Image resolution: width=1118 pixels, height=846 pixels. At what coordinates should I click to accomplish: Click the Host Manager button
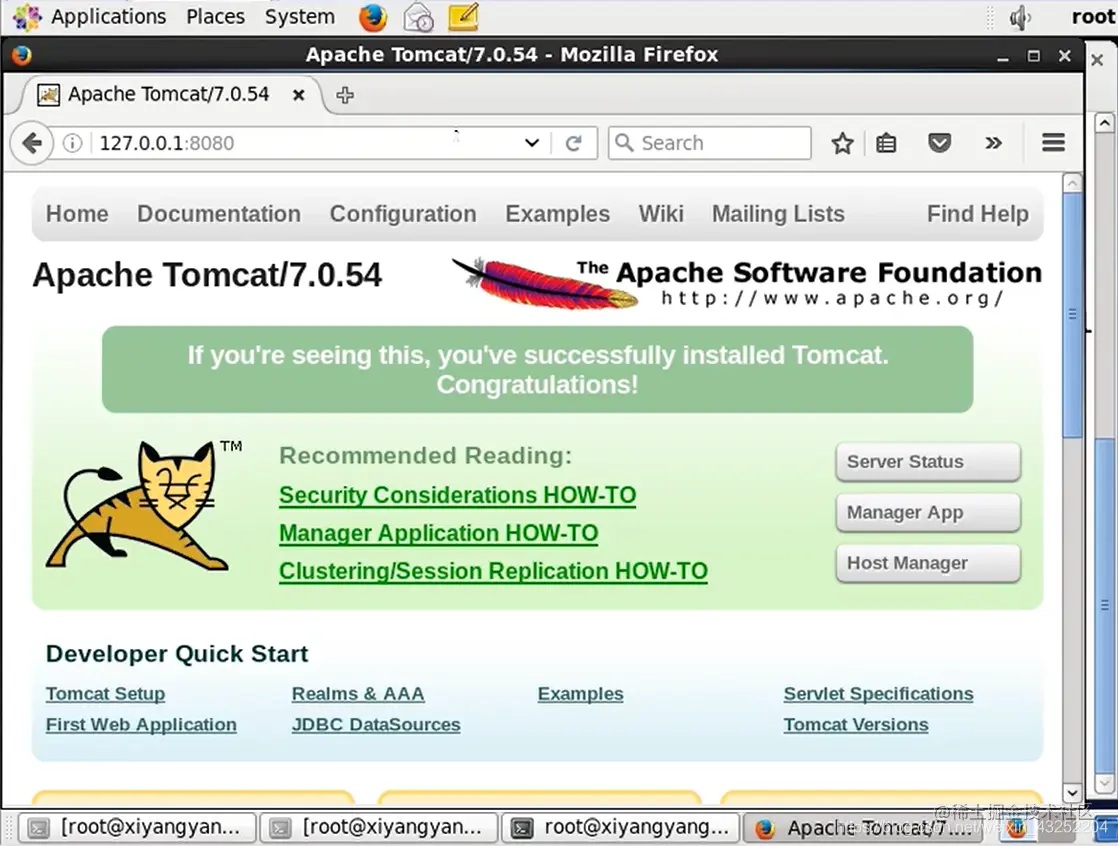928,563
